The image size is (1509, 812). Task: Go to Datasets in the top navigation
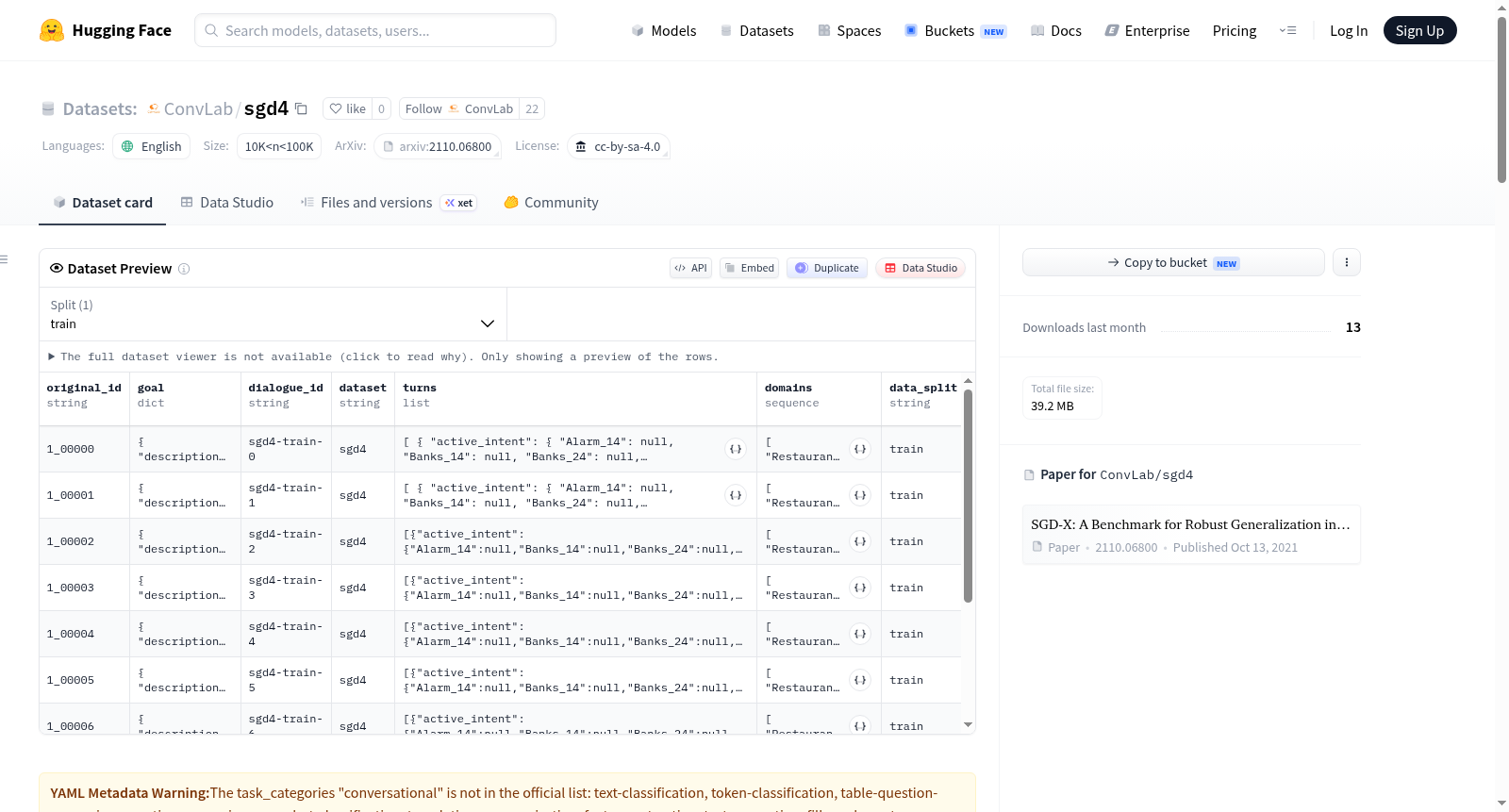756,30
